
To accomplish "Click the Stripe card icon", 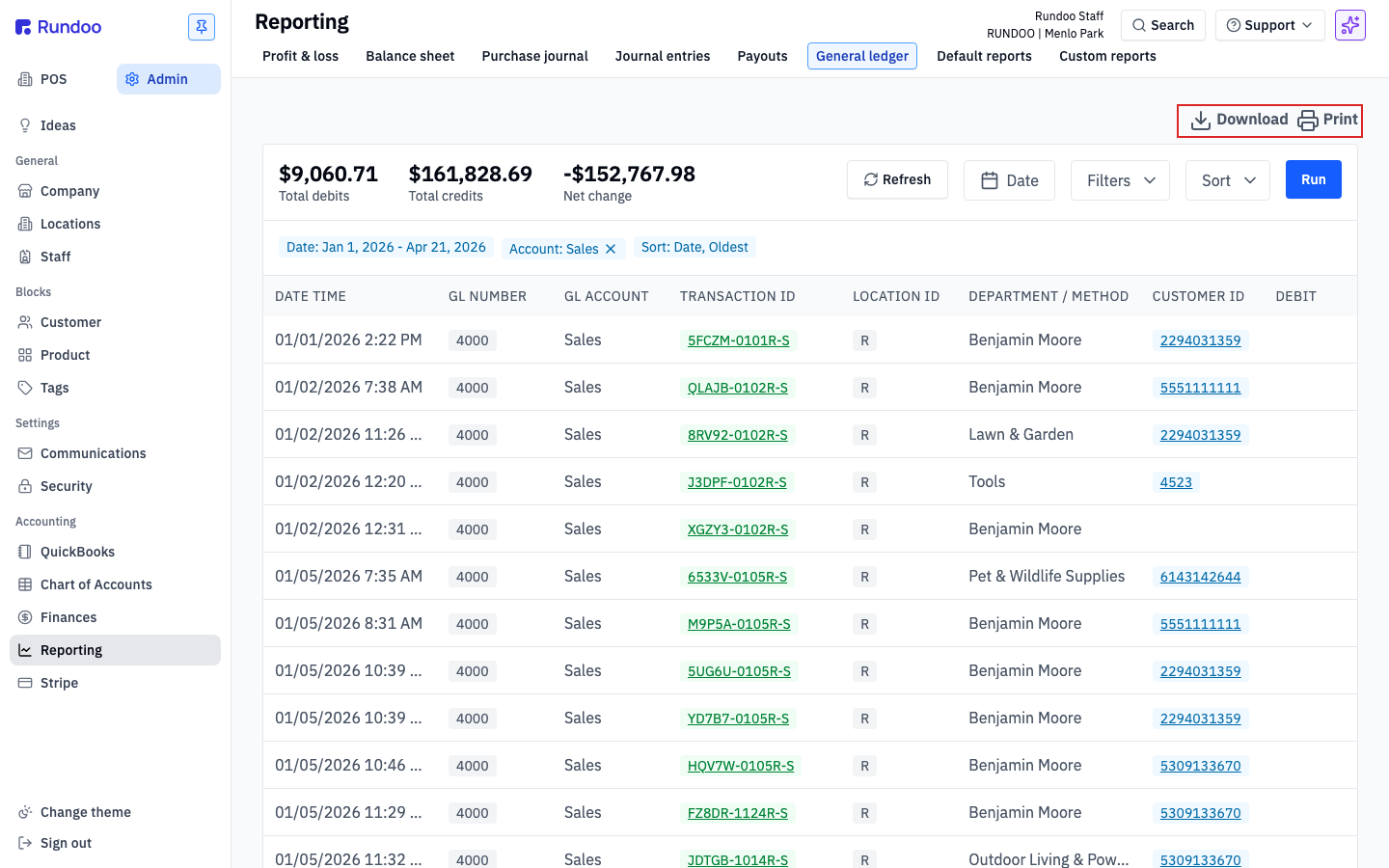I will pyautogui.click(x=25, y=683).
